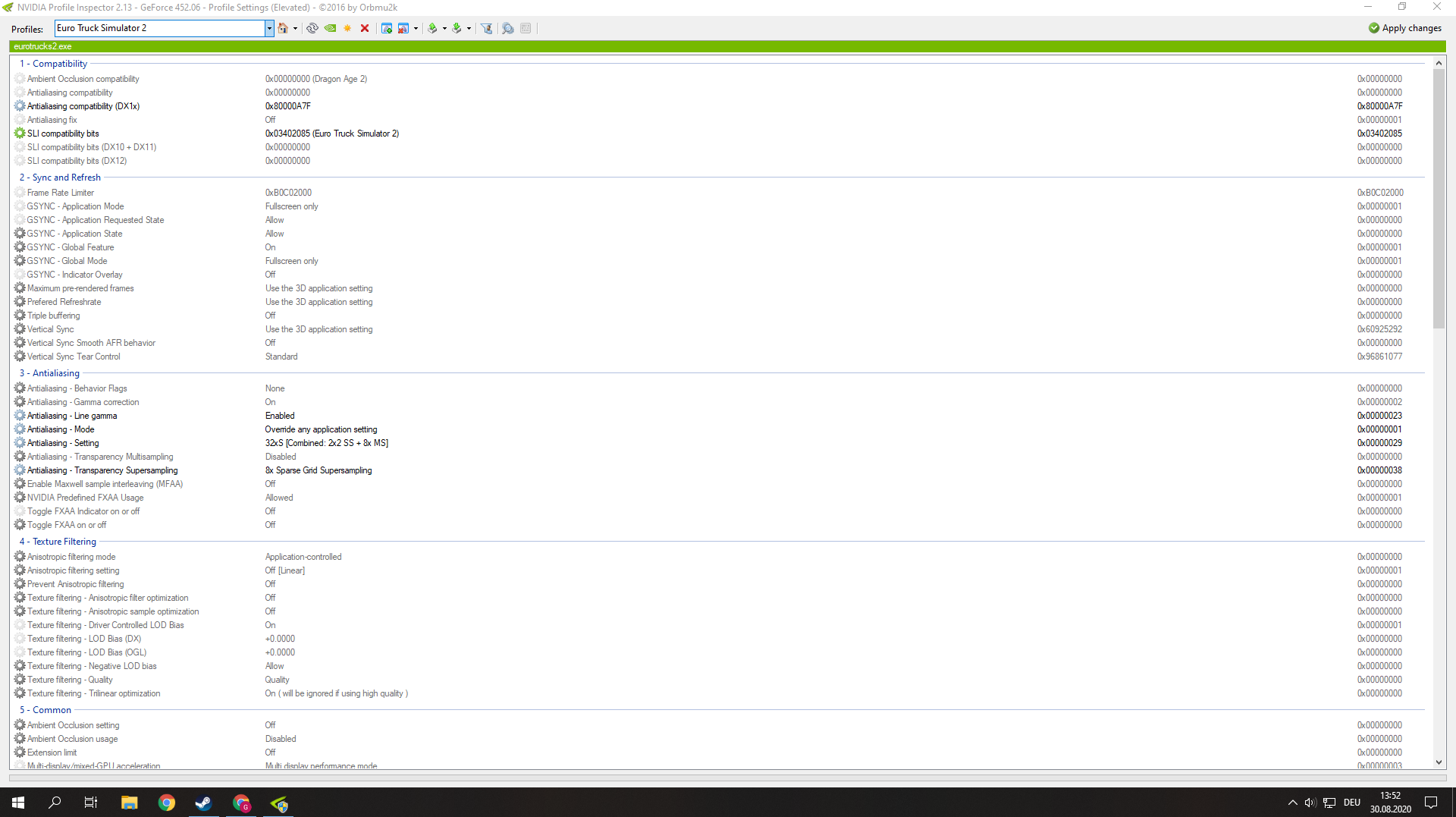Click the refresh profile arrows icon

(312, 28)
